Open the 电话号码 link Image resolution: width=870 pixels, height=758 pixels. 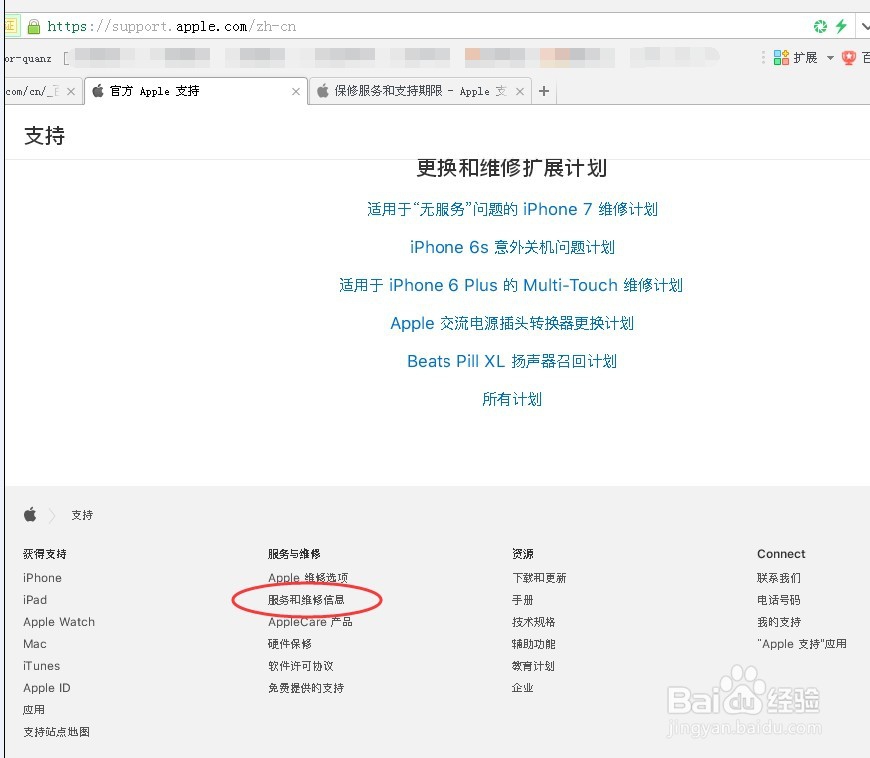(x=778, y=600)
